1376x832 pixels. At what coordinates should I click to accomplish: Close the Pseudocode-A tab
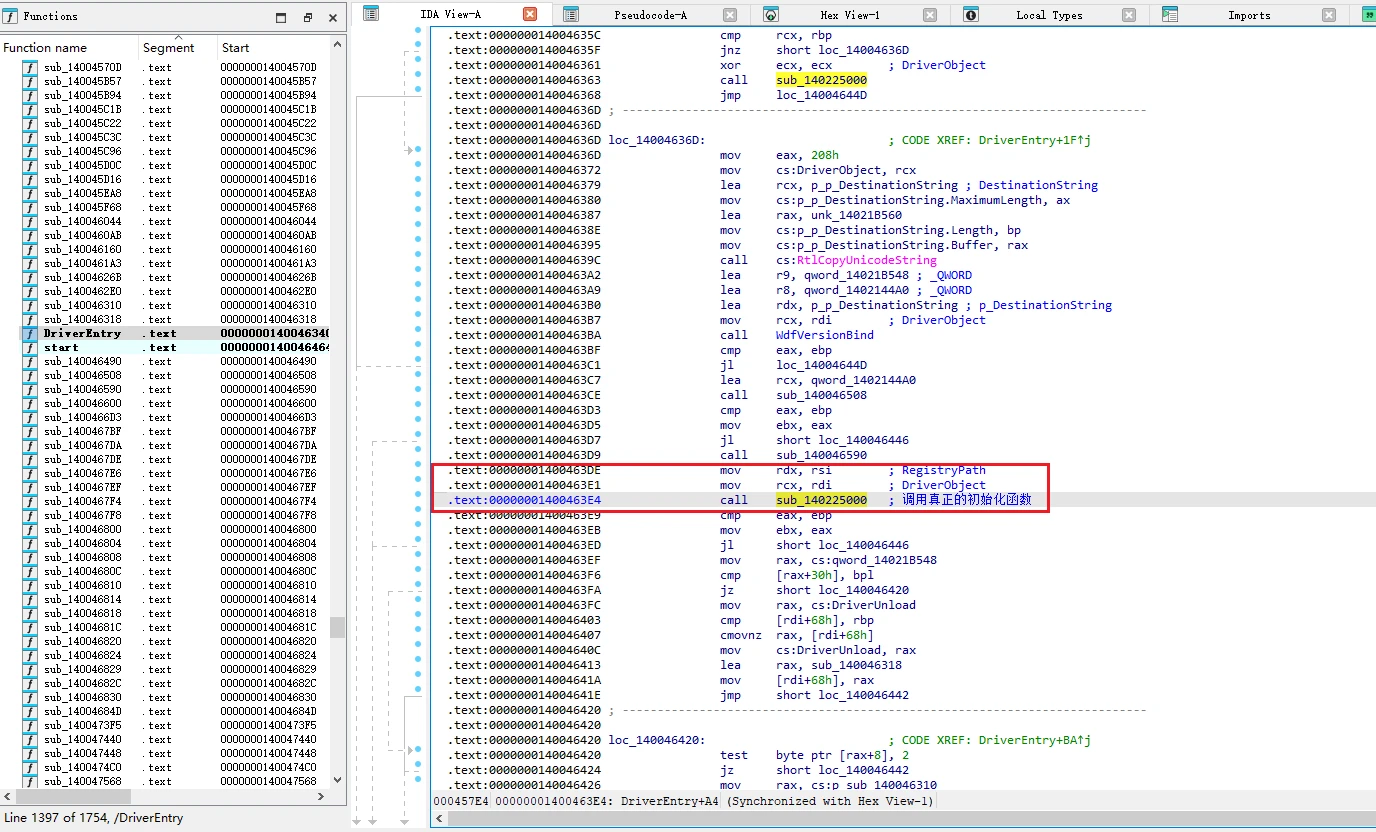[730, 14]
